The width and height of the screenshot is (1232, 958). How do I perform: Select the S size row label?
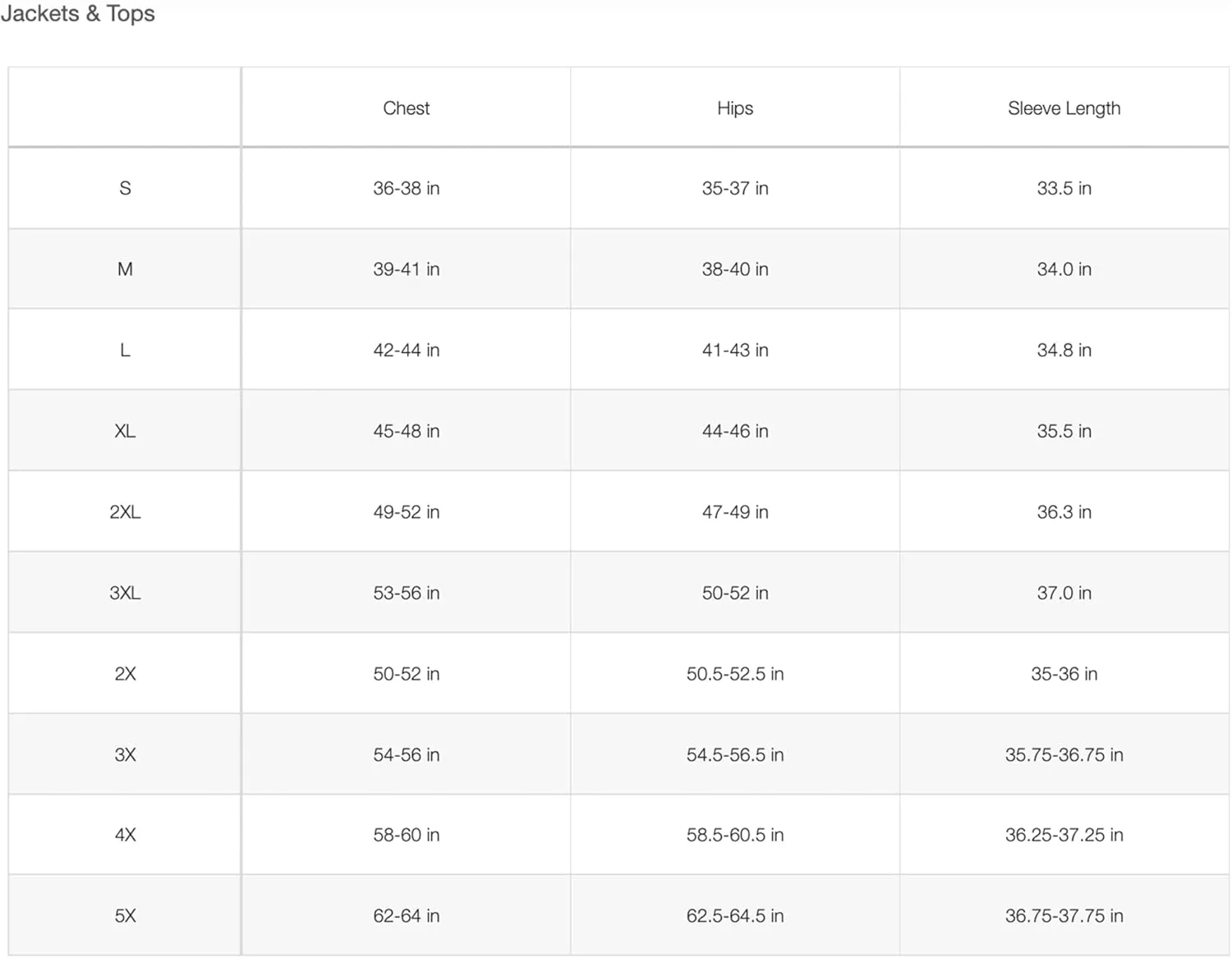coord(125,189)
